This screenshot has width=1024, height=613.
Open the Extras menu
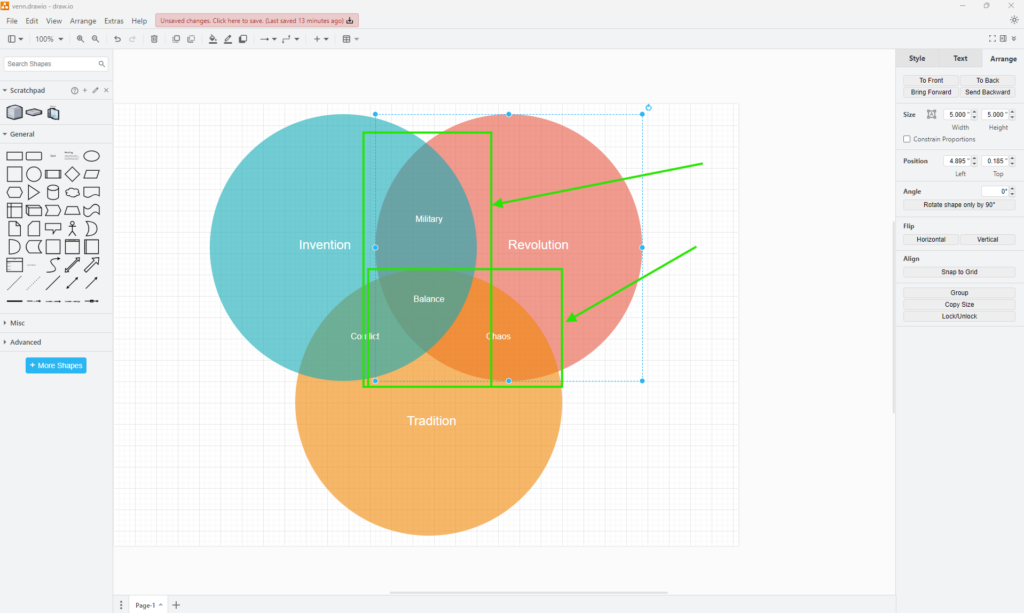pos(114,21)
